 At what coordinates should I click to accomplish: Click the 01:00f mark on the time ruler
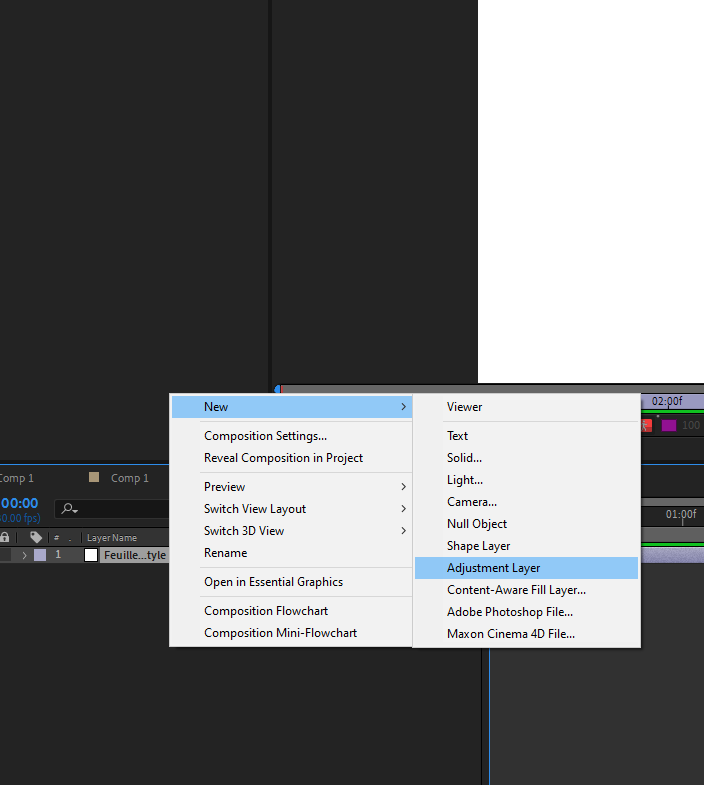click(x=681, y=514)
